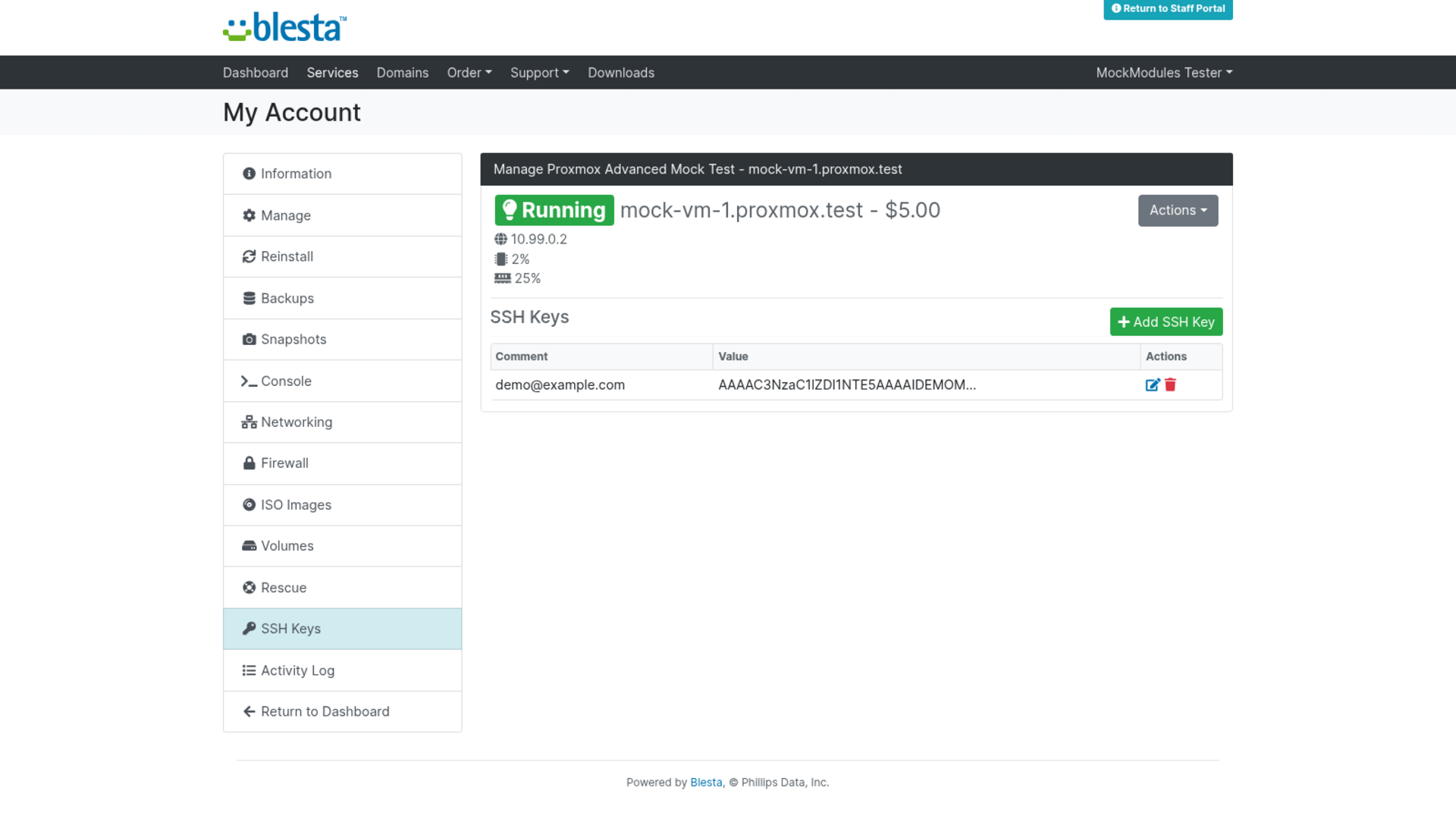The image size is (1456, 819).
Task: Click the Value column header
Action: tap(926, 356)
